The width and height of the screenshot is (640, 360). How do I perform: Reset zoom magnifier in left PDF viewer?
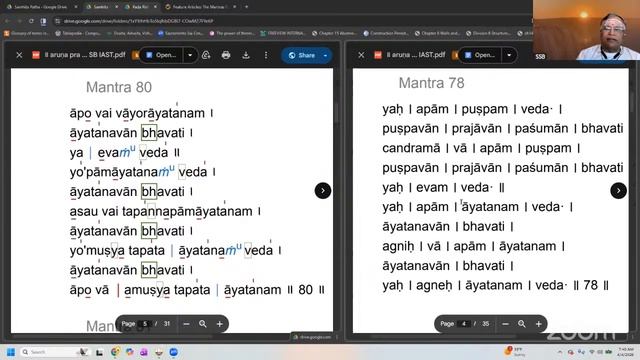[x=203, y=324]
